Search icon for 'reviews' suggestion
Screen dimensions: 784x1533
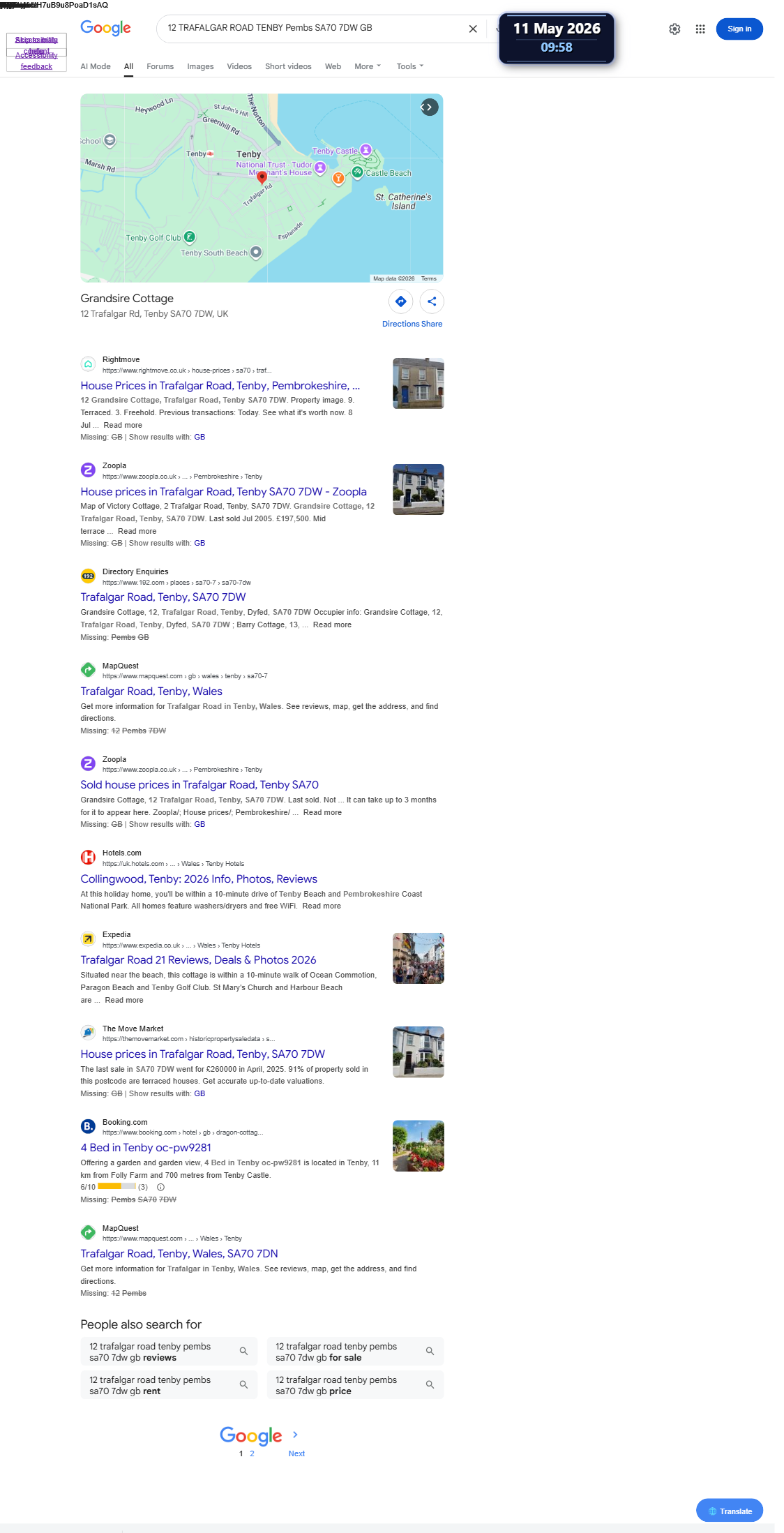coord(243,1352)
